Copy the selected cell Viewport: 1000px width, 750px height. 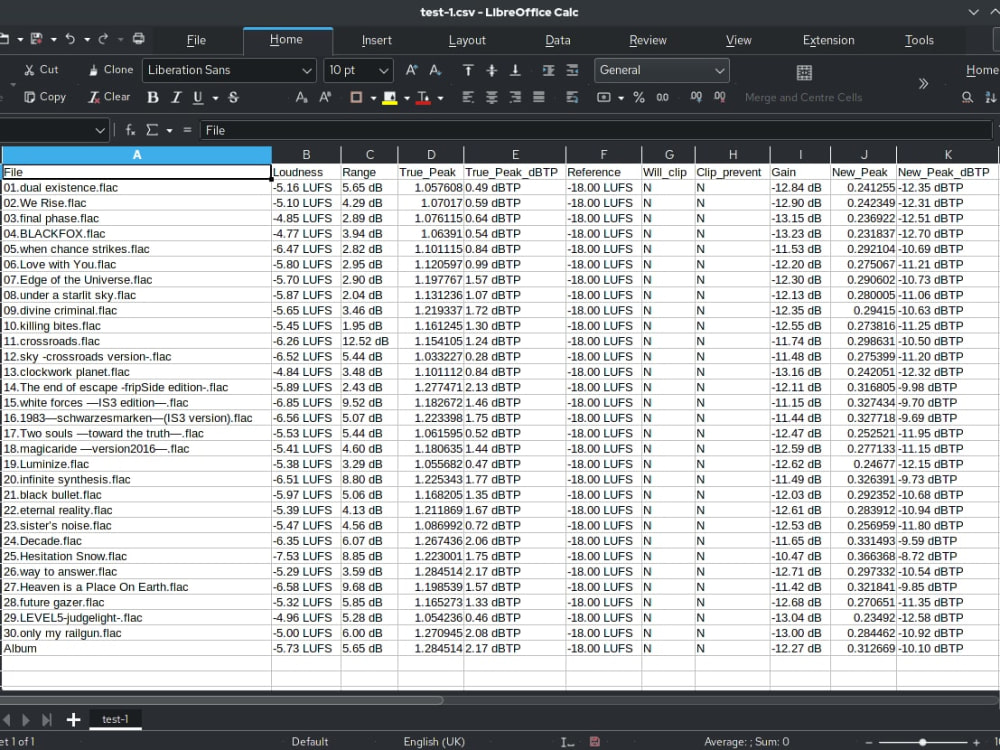pos(45,97)
